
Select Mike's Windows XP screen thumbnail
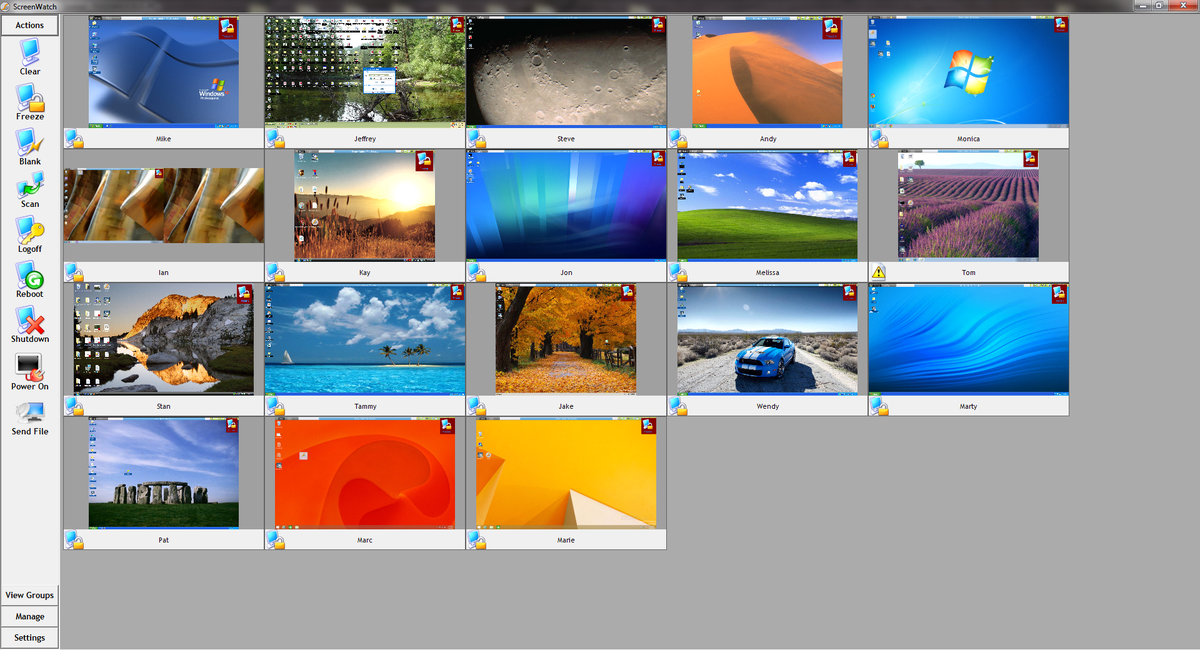(164, 72)
